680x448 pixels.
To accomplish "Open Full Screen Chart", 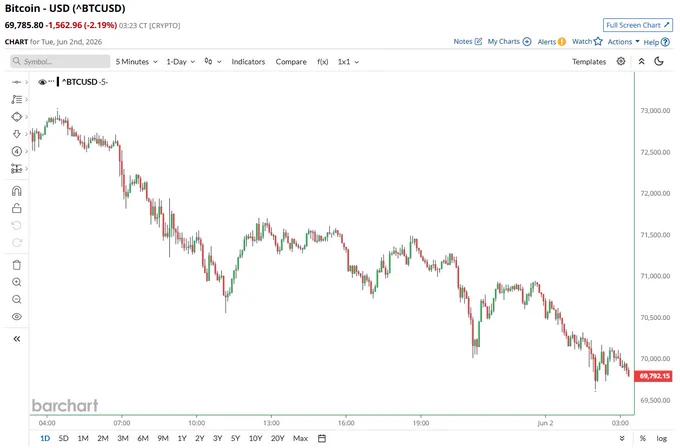I will coord(638,25).
